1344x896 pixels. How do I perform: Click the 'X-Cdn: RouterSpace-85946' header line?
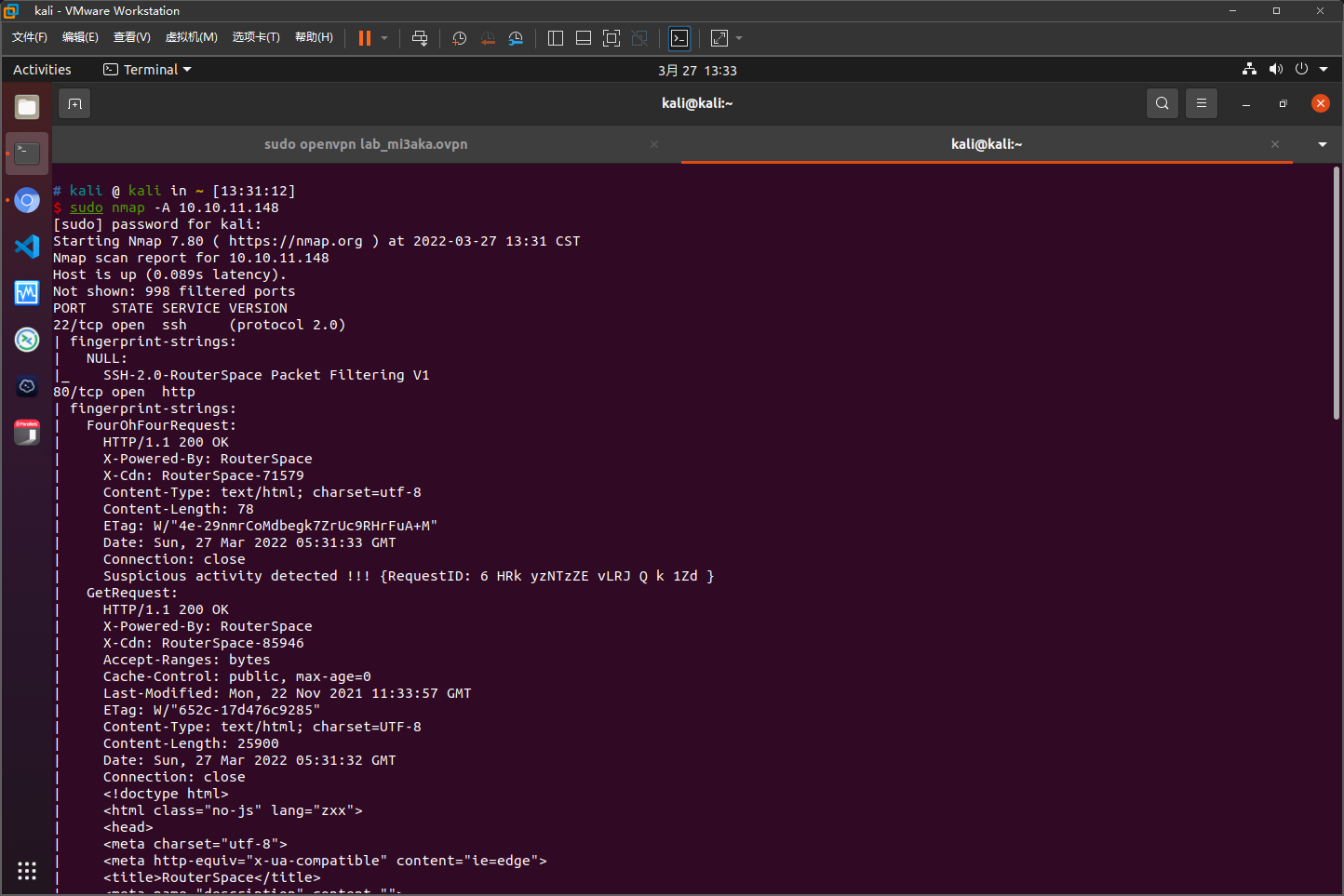pyautogui.click(x=204, y=643)
